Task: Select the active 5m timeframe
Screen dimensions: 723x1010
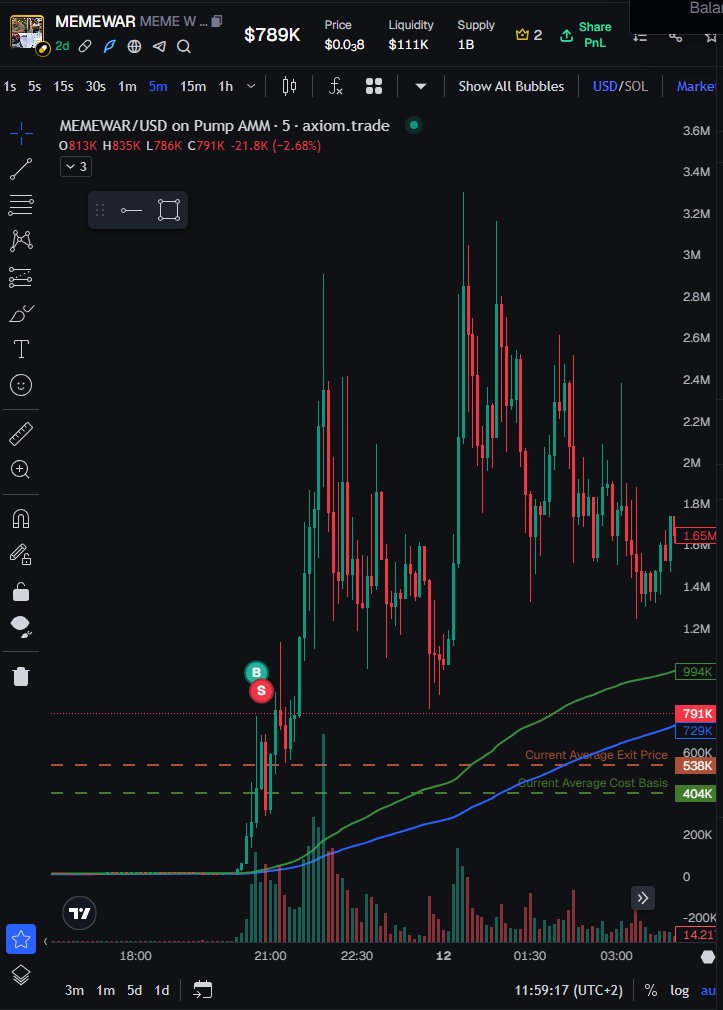Action: tap(158, 86)
